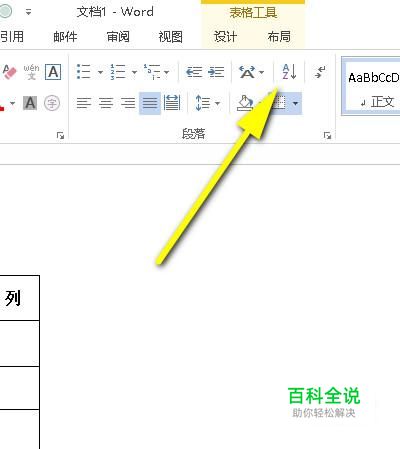This screenshot has width=400, height=449.
Task: Apply numbered list
Action: point(118,72)
